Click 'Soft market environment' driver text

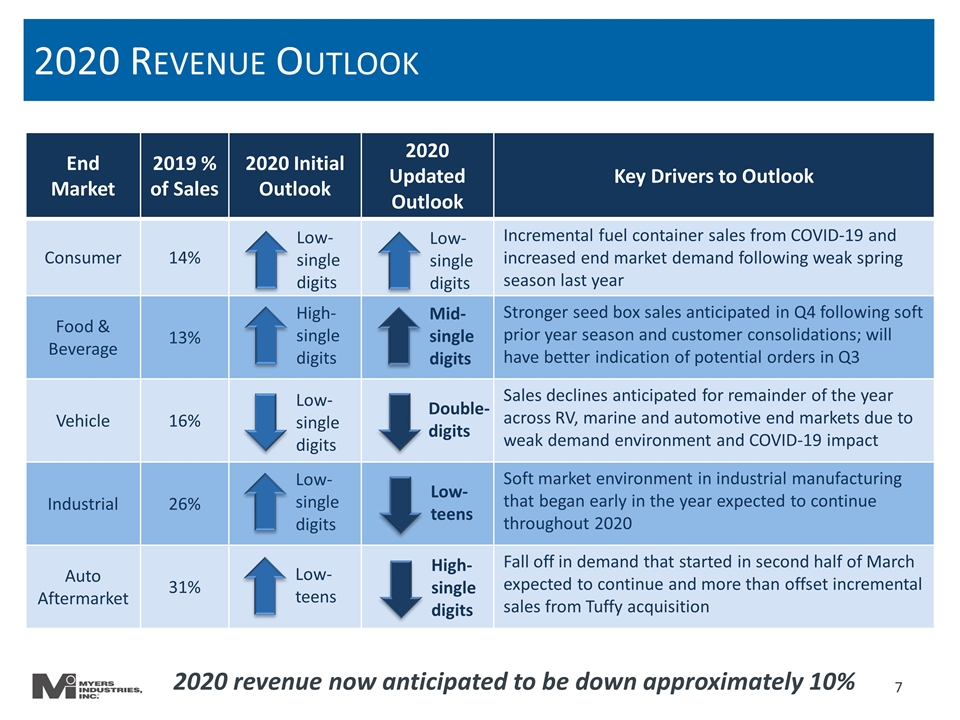tap(702, 501)
